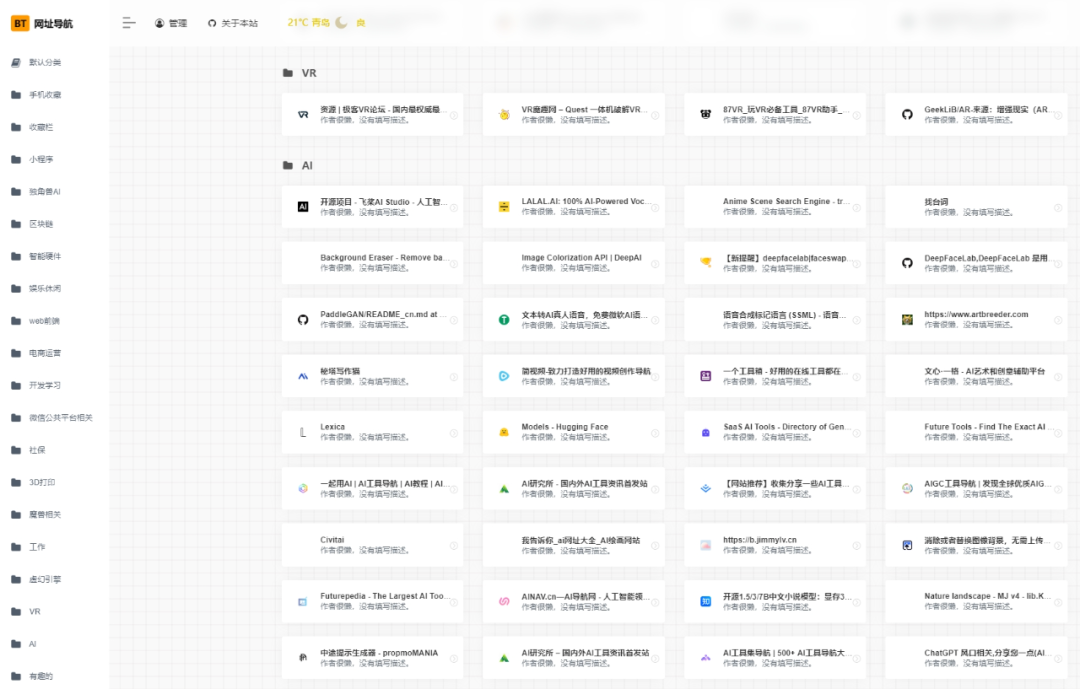Click the Lexica card icon

[303, 432]
